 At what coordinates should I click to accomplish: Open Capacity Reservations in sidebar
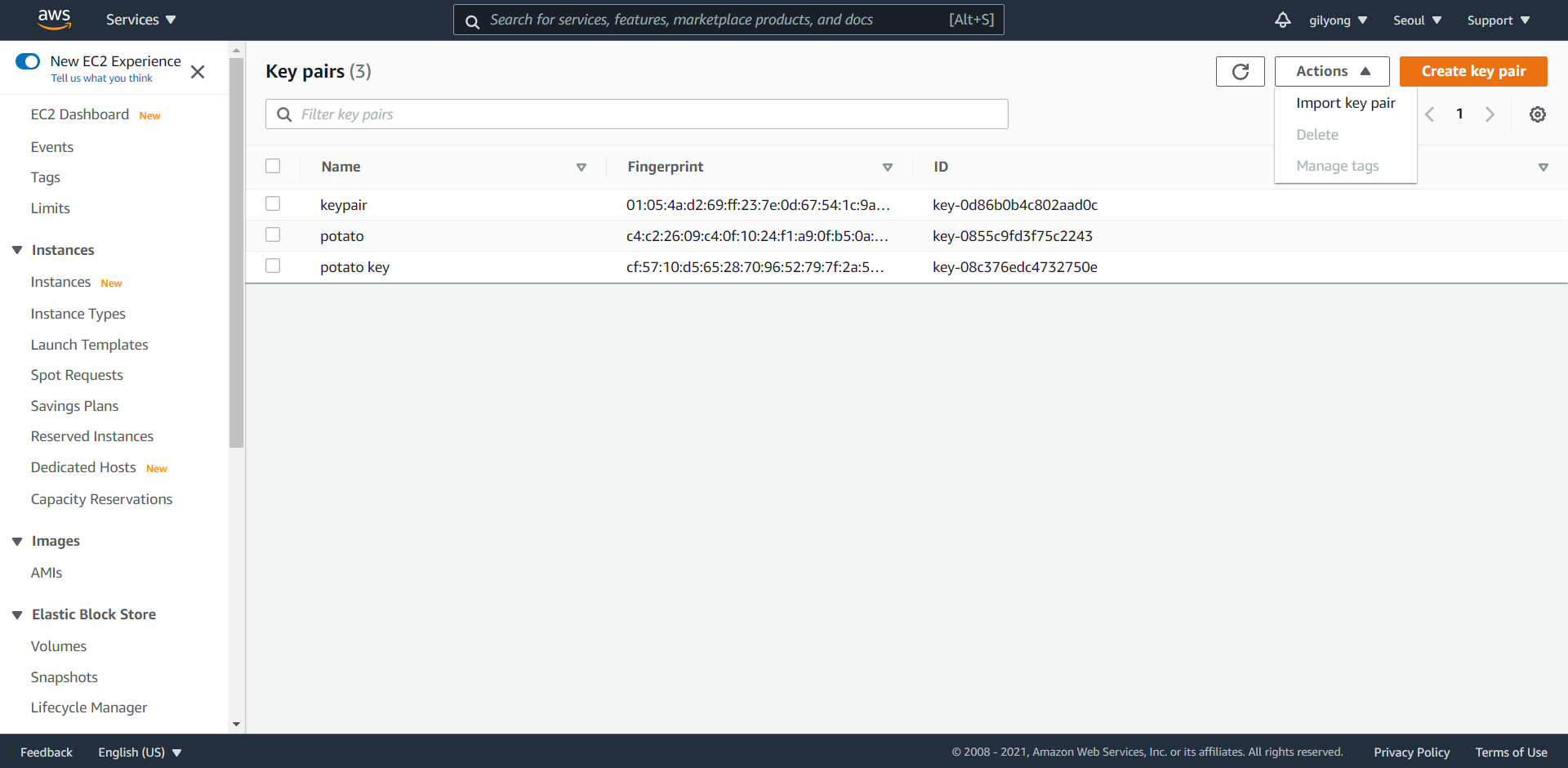[x=102, y=499]
